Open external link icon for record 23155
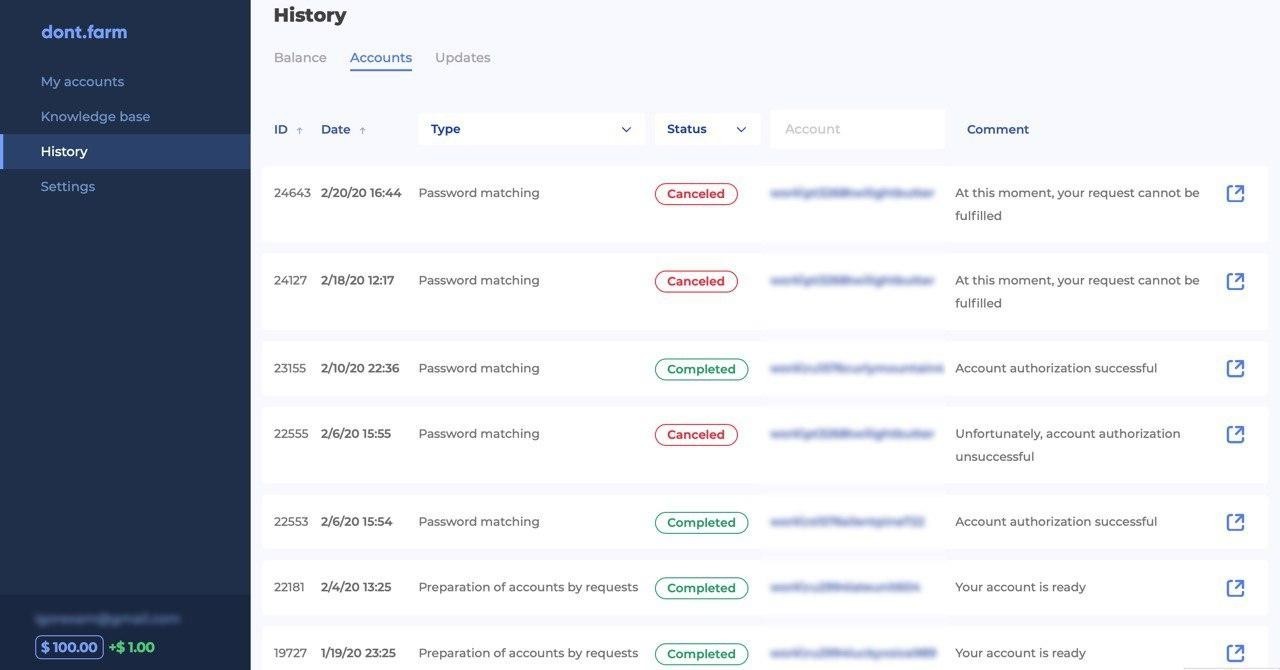Screen dimensions: 1280x670 coord(1235,368)
